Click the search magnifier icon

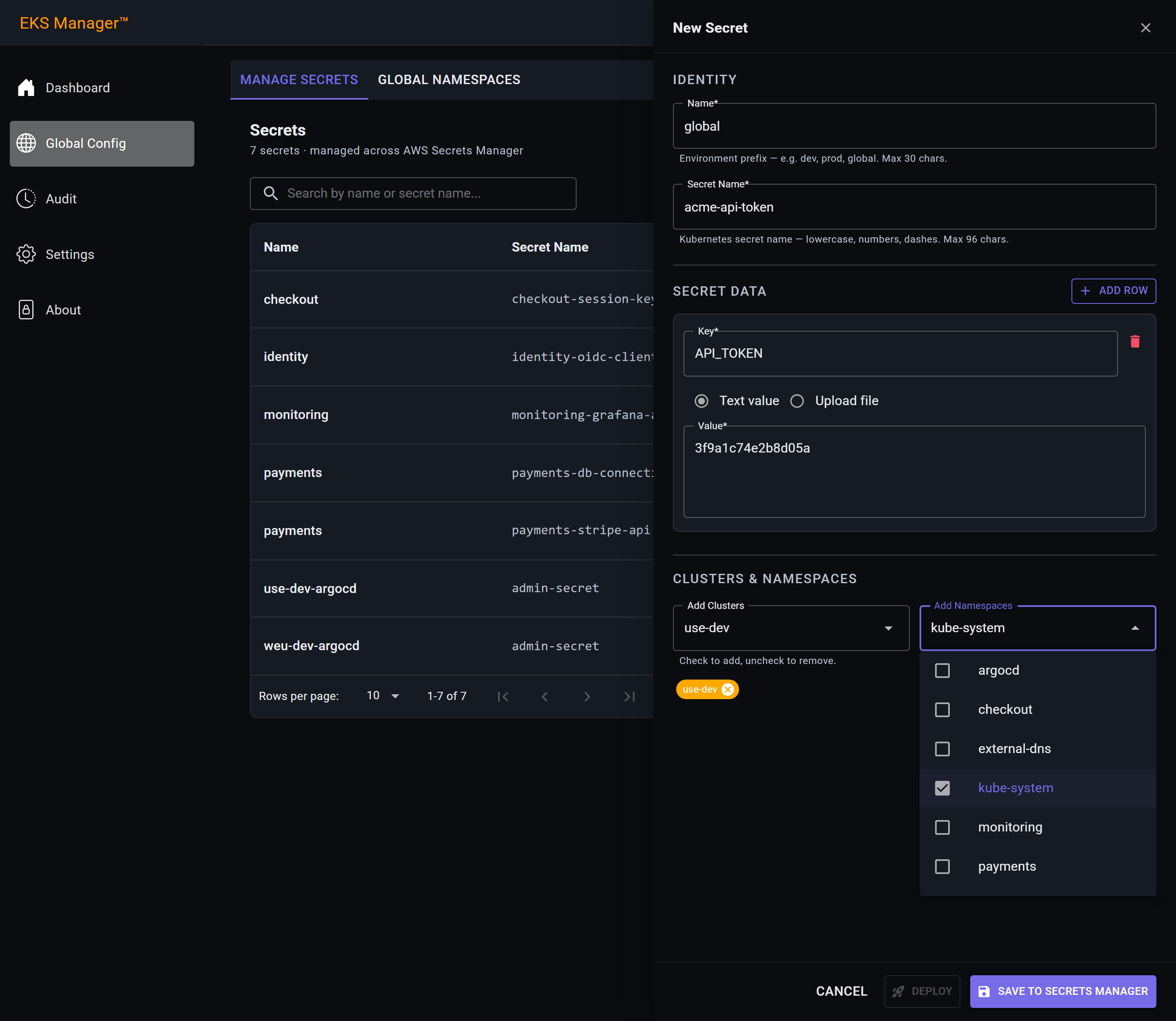[271, 194]
